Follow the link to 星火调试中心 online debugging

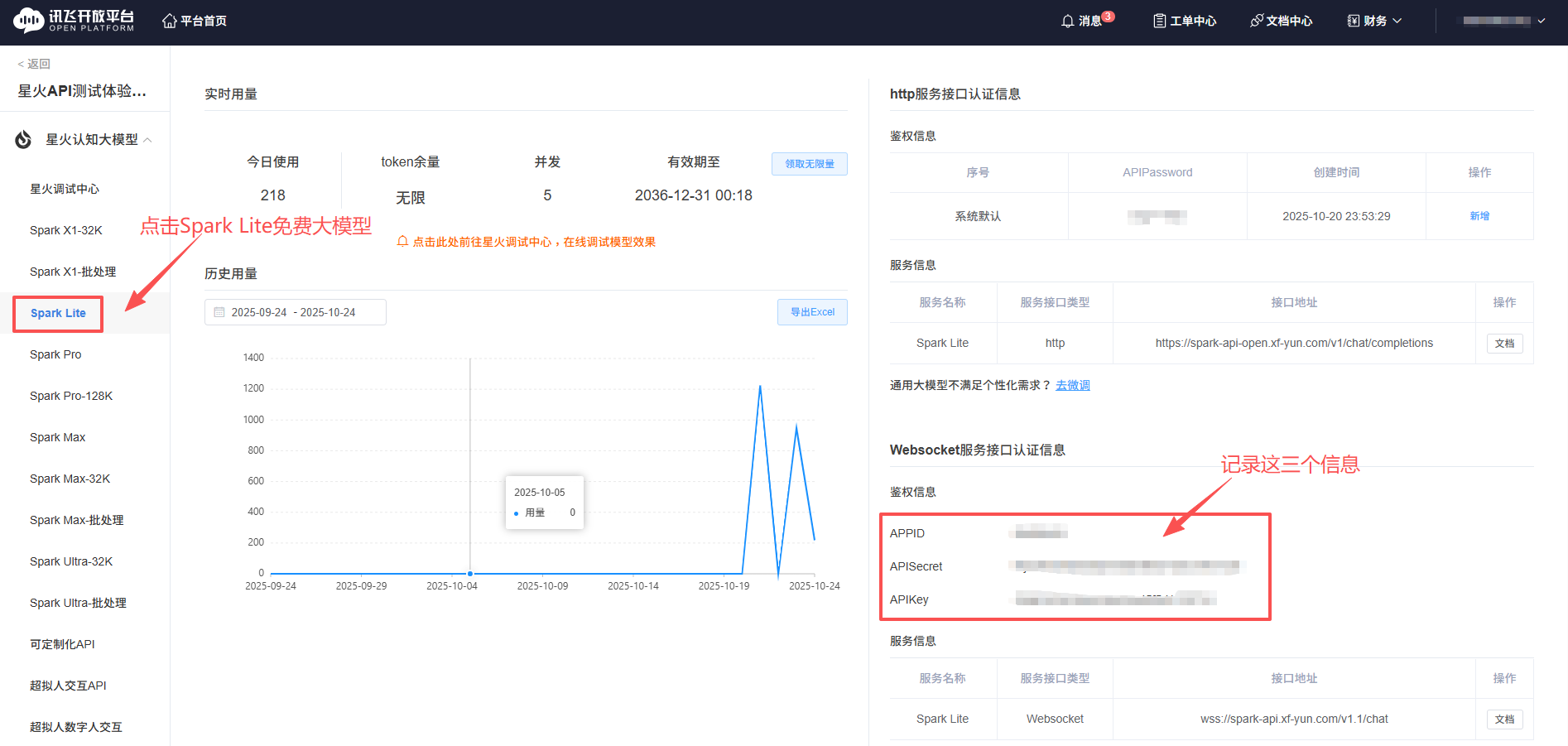(534, 242)
